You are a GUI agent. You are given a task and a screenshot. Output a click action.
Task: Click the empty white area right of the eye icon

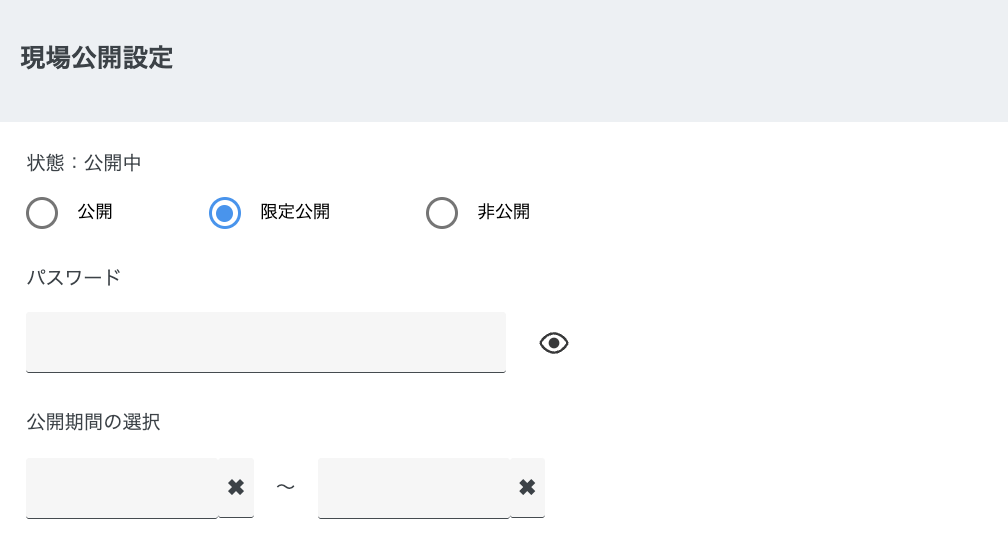[x=780, y=343]
